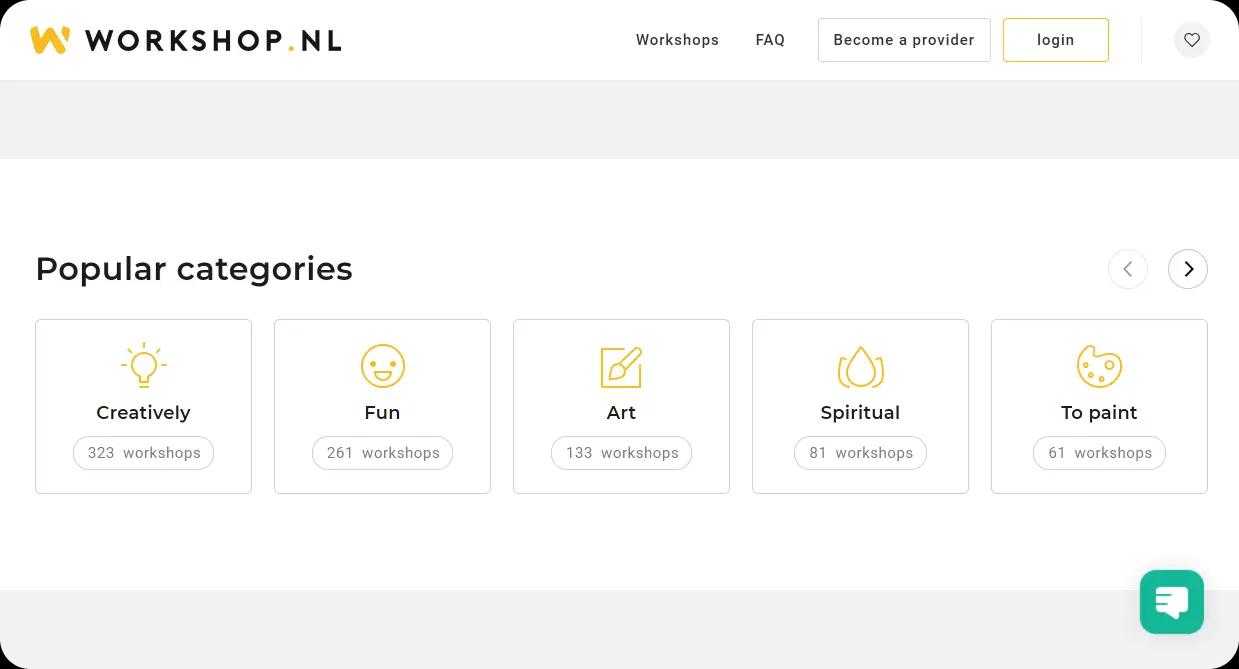Click the WORKSHOP.NL wordmark
This screenshot has height=669, width=1239.
point(213,41)
